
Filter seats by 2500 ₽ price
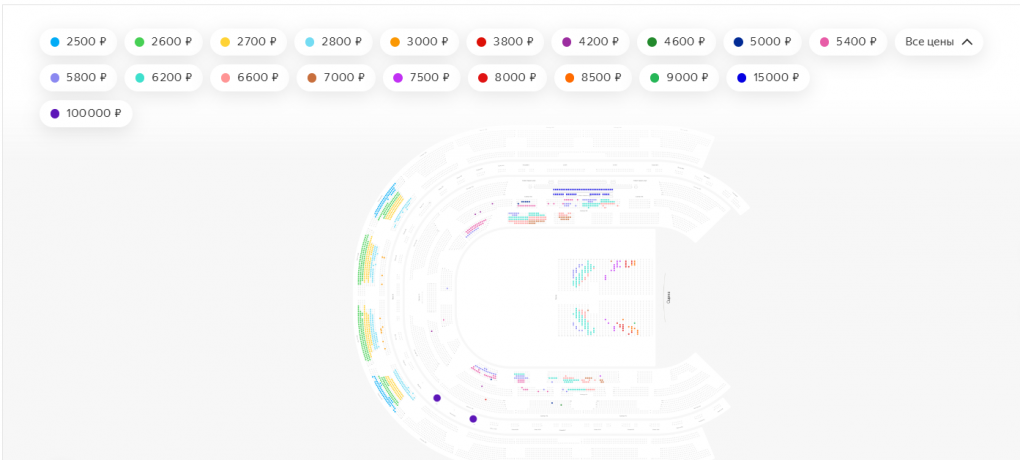coord(77,42)
